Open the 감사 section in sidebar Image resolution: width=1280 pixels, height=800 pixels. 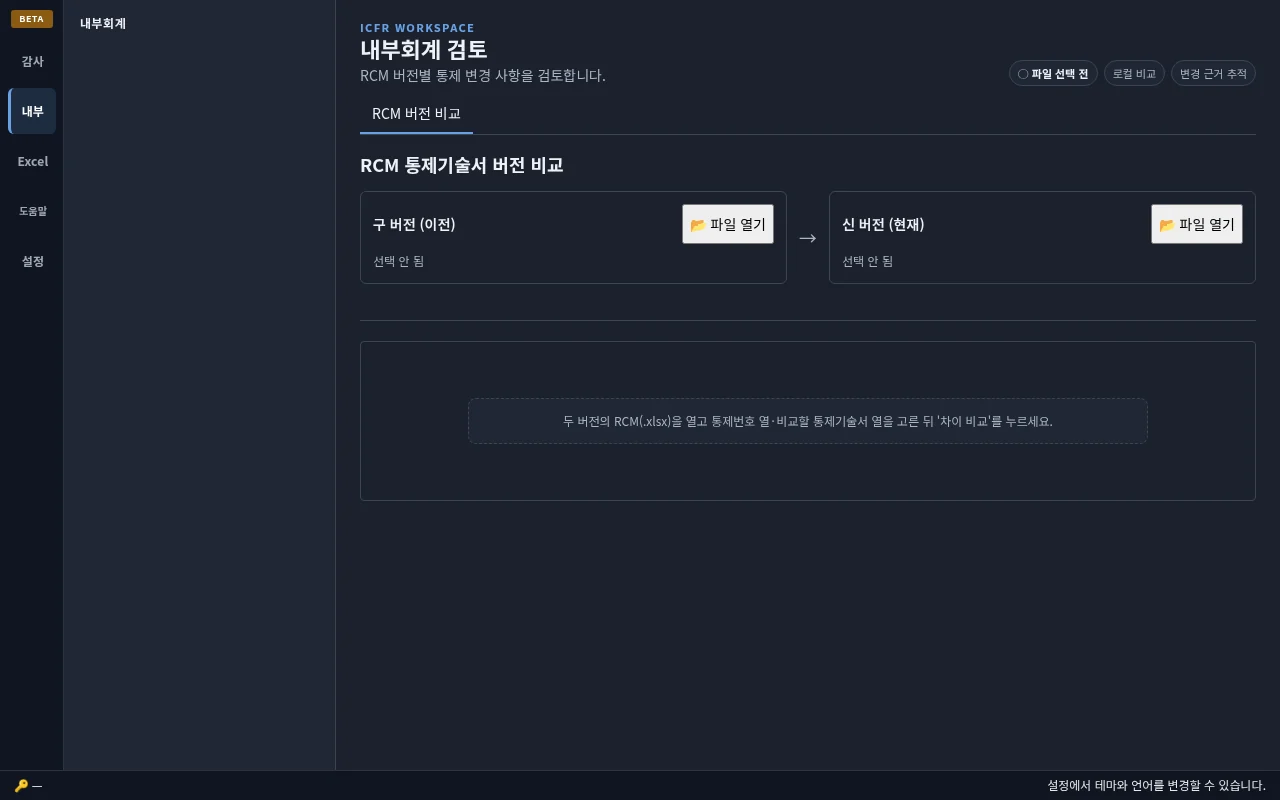tap(32, 61)
